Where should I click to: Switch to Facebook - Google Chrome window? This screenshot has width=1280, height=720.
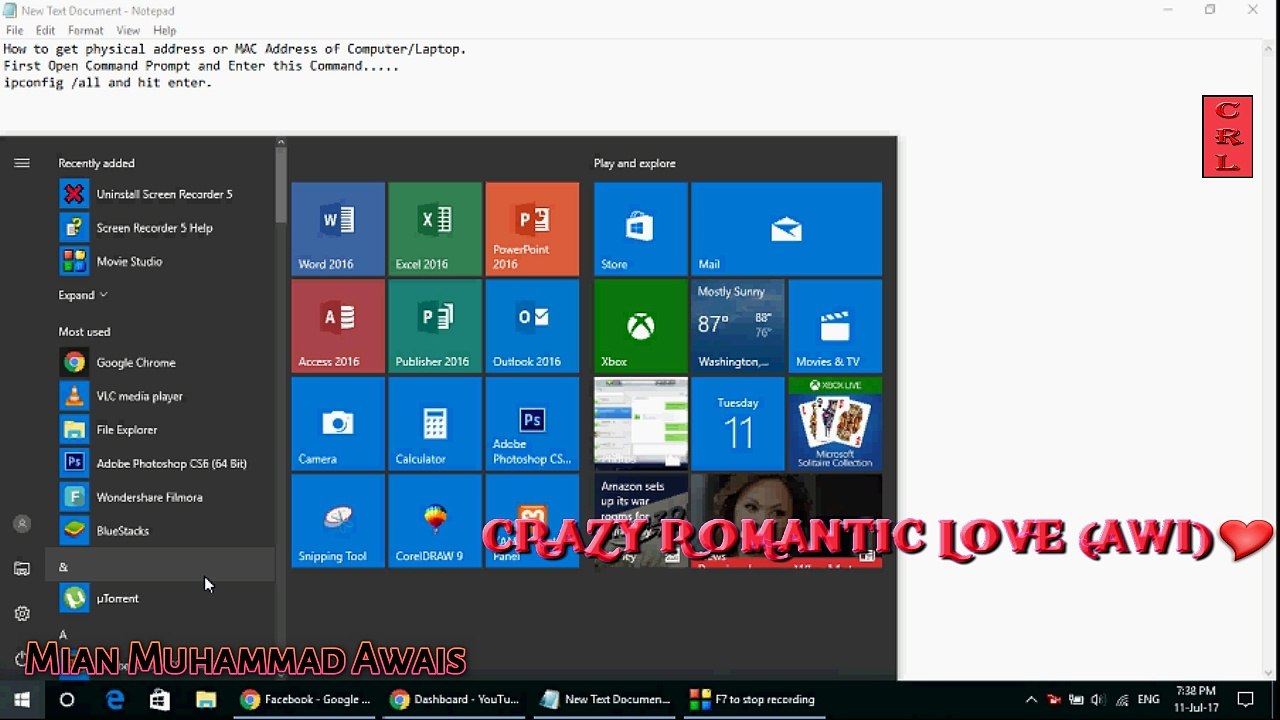[306, 700]
